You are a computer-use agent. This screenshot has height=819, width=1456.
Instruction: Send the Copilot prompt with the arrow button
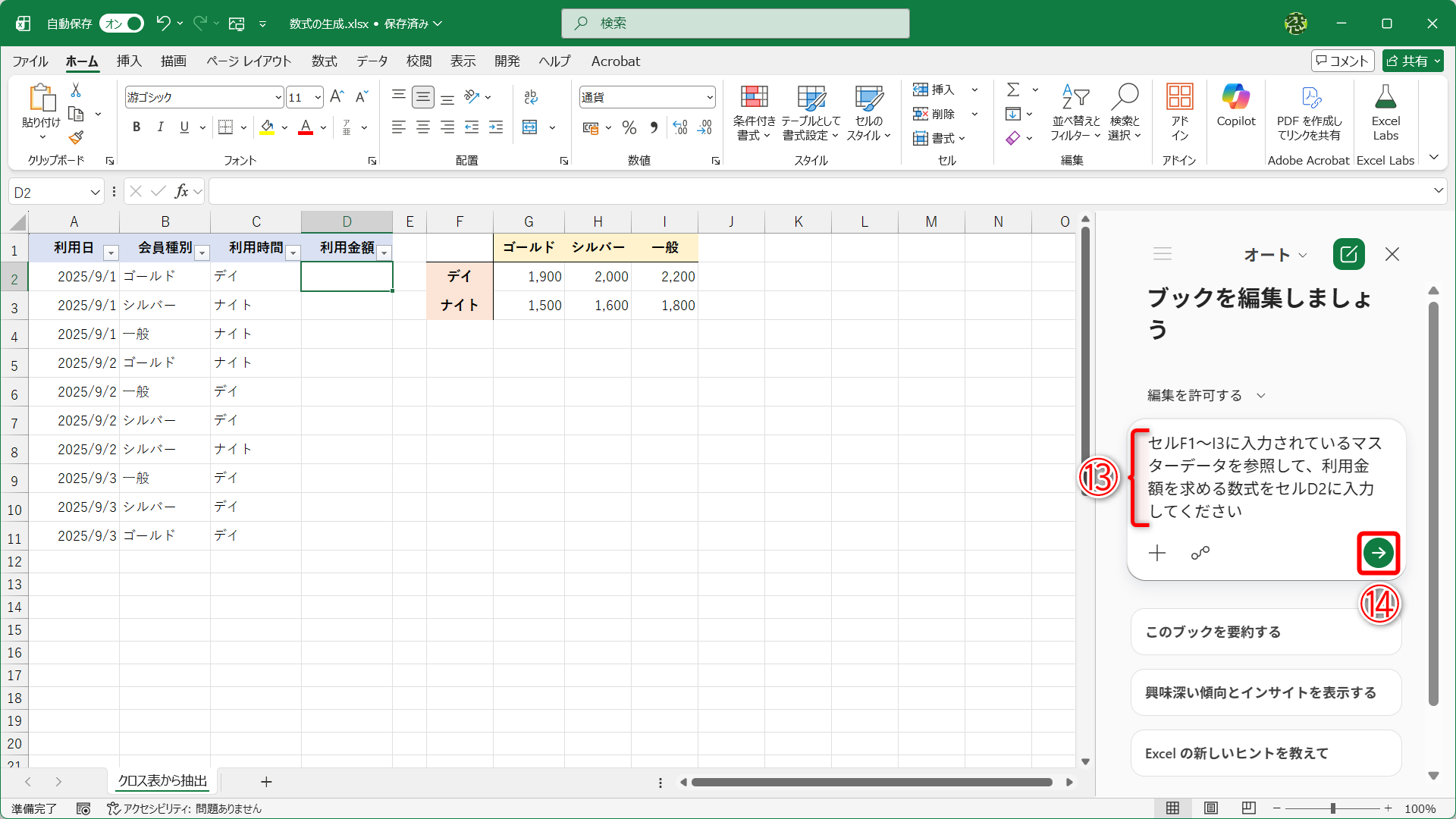[x=1378, y=553]
